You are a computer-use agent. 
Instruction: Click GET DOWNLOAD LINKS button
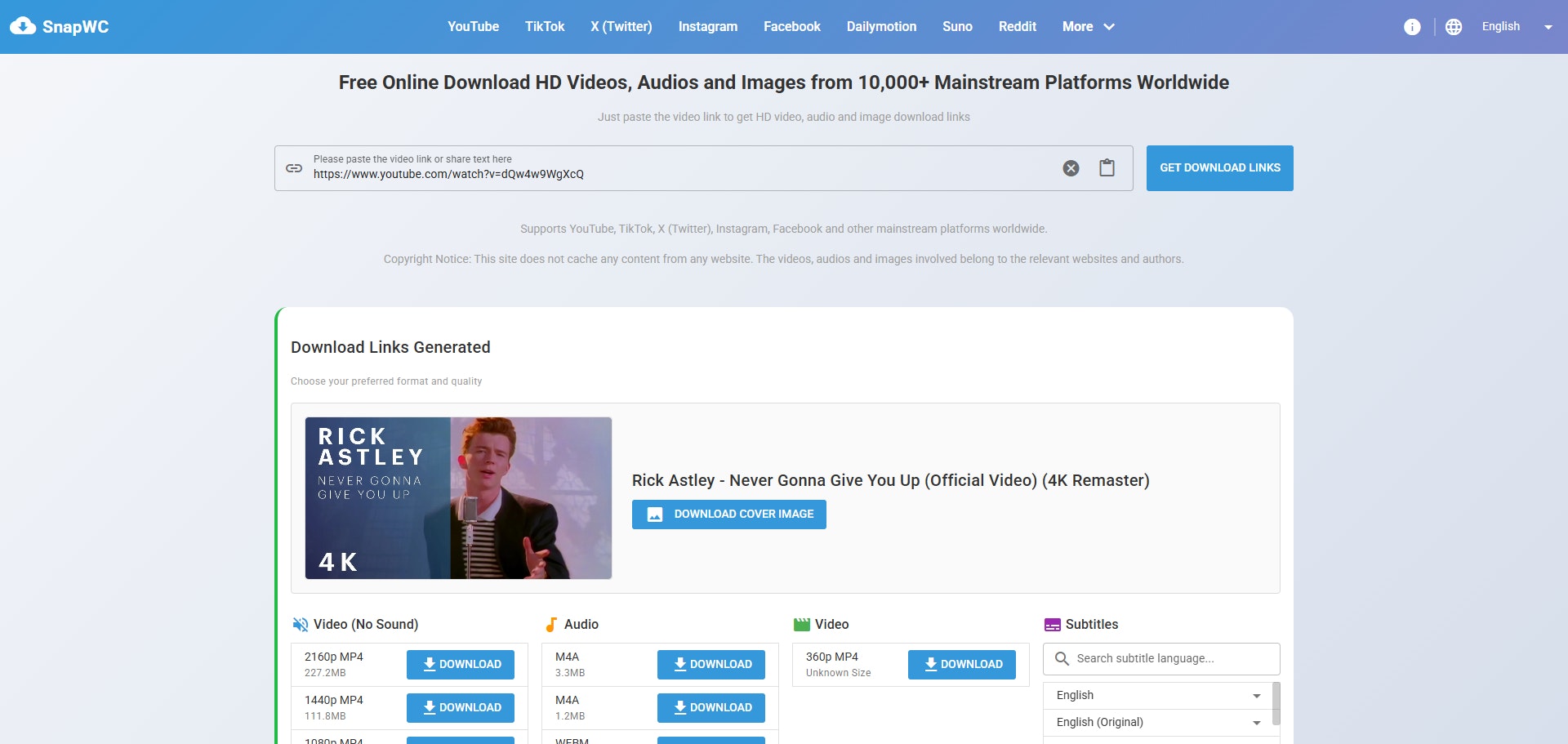(x=1220, y=168)
